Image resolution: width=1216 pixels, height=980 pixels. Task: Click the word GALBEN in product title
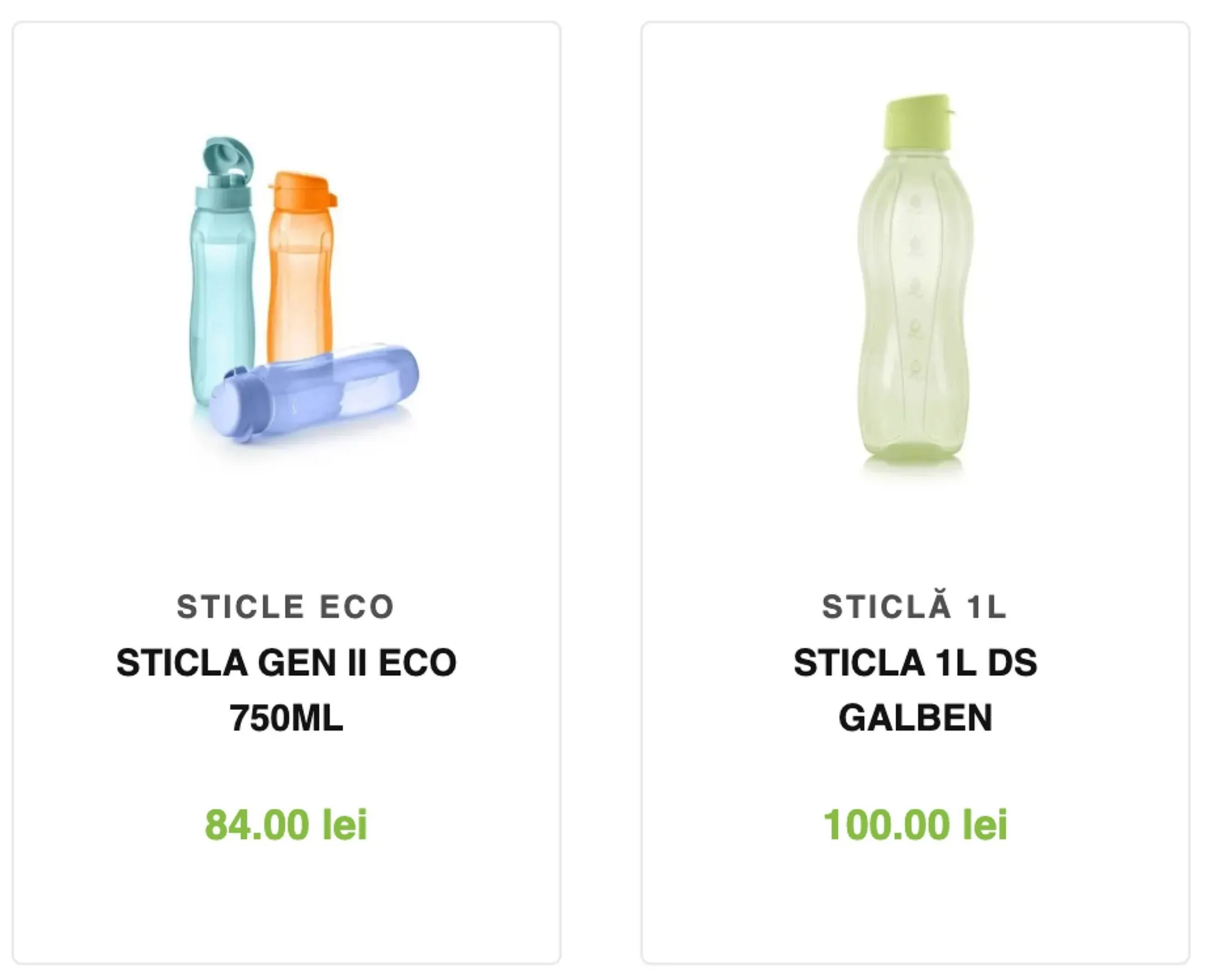915,718
